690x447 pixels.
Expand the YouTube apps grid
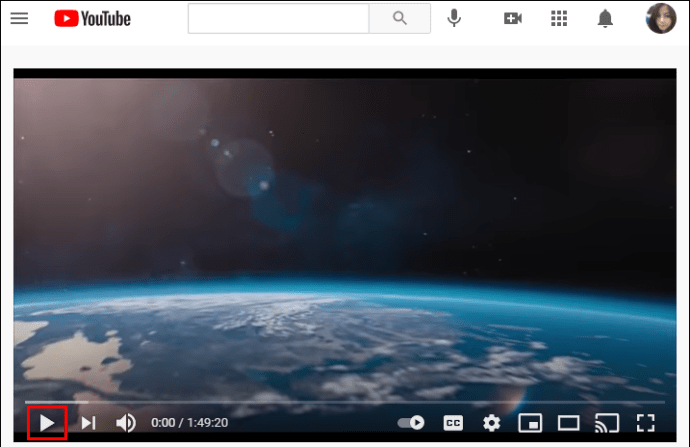pos(559,18)
